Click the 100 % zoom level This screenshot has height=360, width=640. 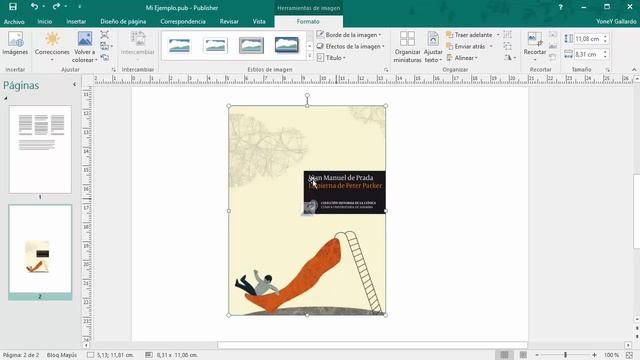[x=611, y=355]
